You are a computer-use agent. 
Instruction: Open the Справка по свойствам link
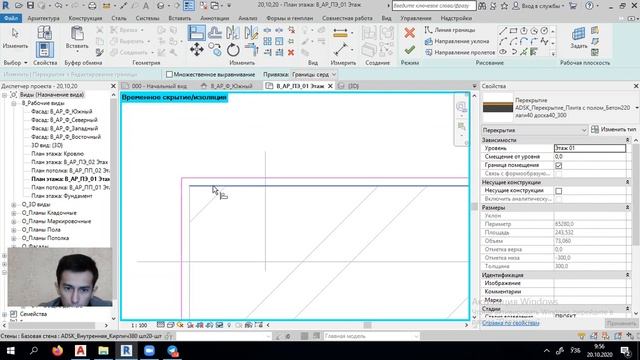511,323
